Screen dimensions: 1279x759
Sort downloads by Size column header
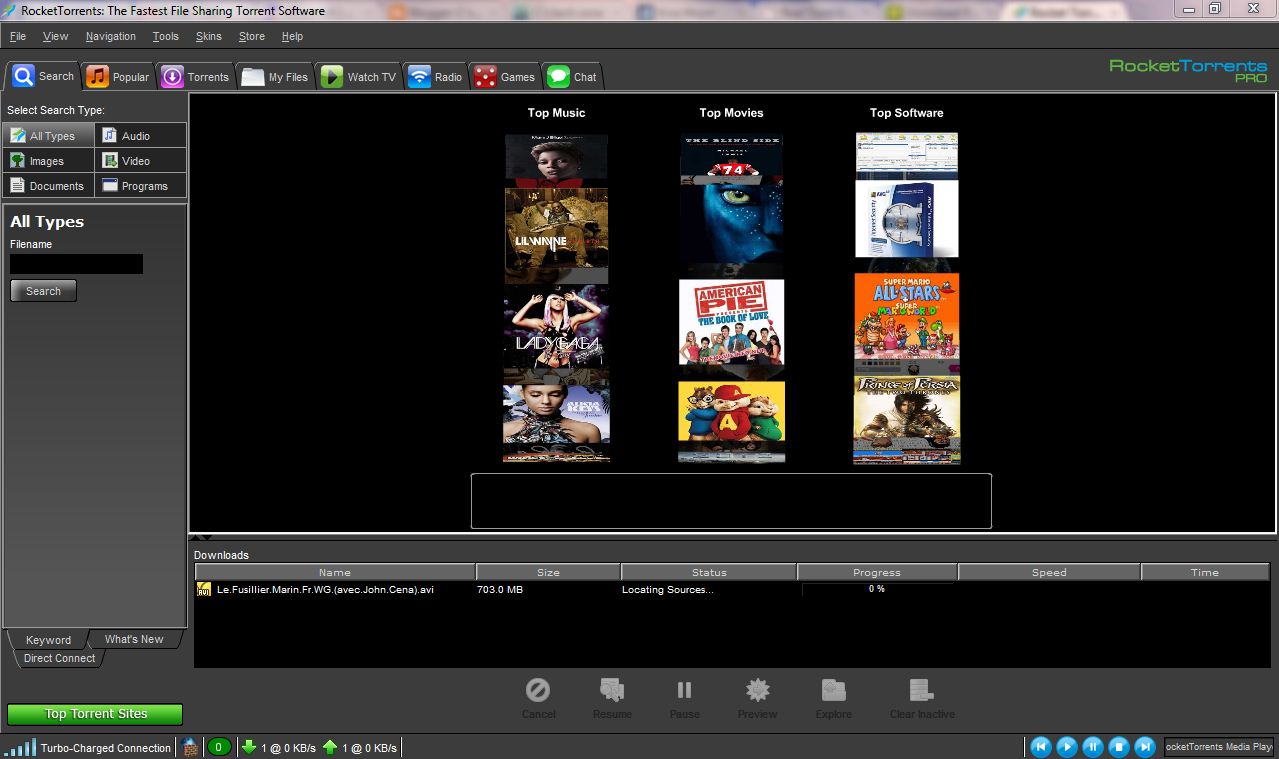(548, 572)
